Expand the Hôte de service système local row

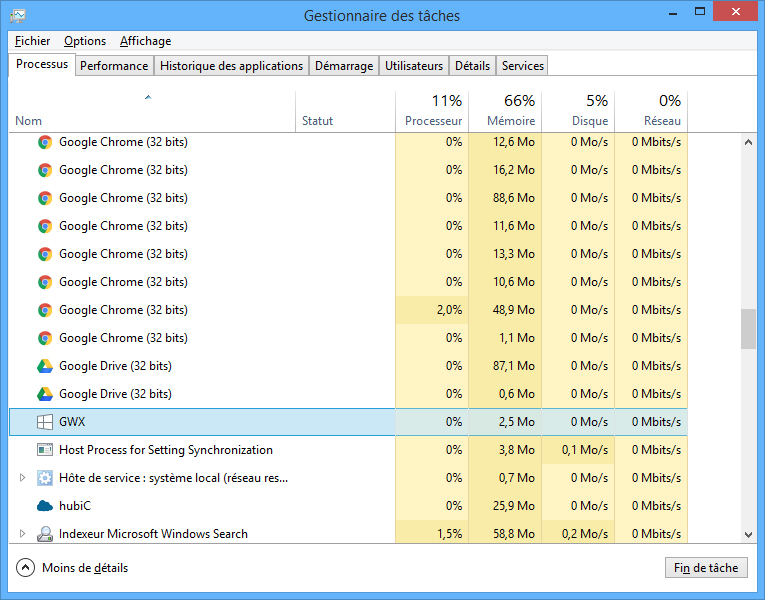point(23,478)
